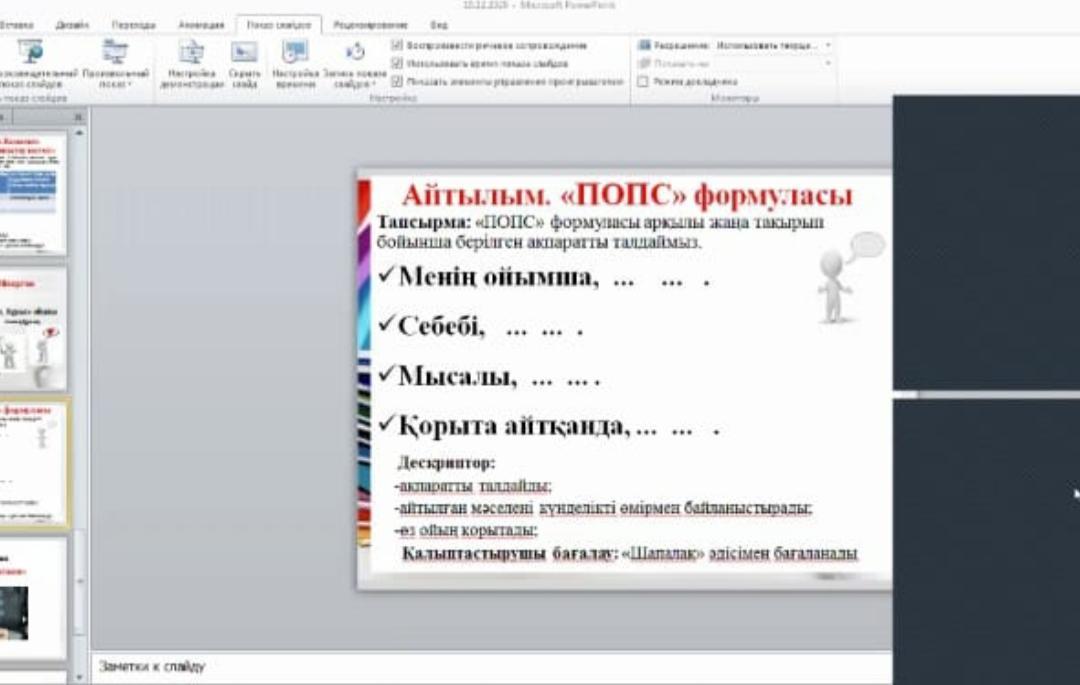The image size is (1080, 685).
Task: Click the line өз ойын қорытады
Action: click(466, 530)
